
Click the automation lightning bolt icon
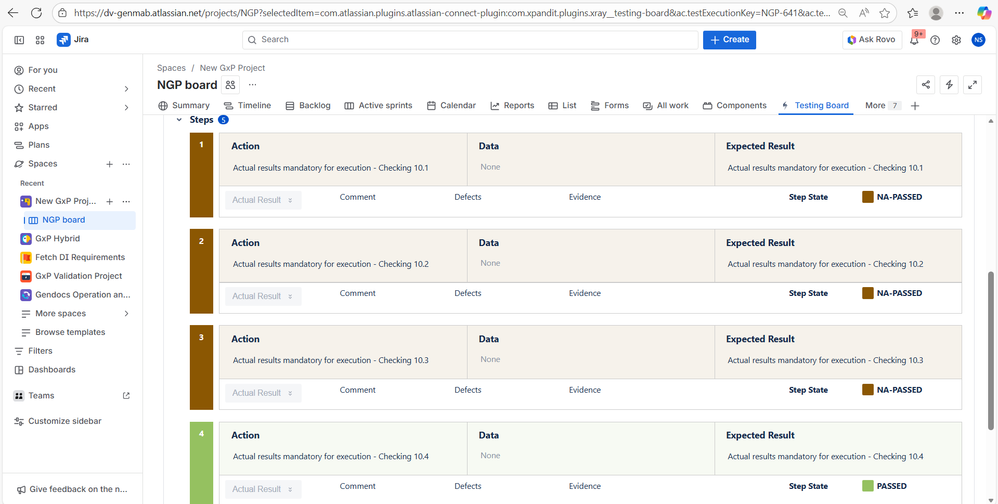pyautogui.click(x=949, y=85)
